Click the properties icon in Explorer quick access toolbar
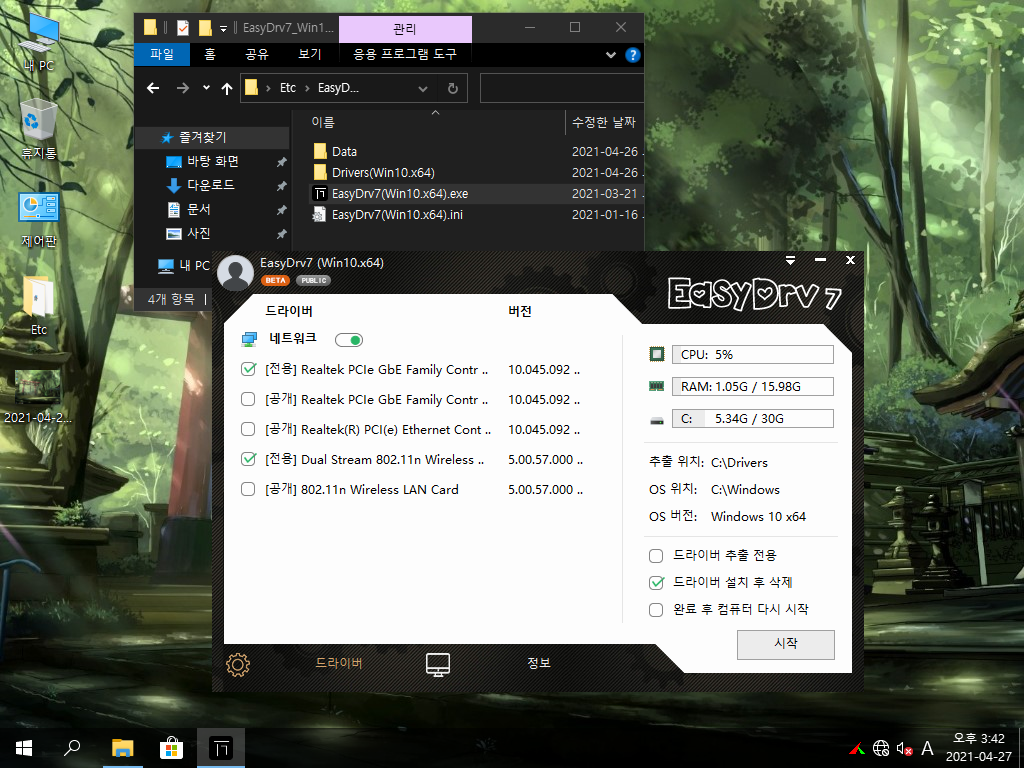 (183, 27)
